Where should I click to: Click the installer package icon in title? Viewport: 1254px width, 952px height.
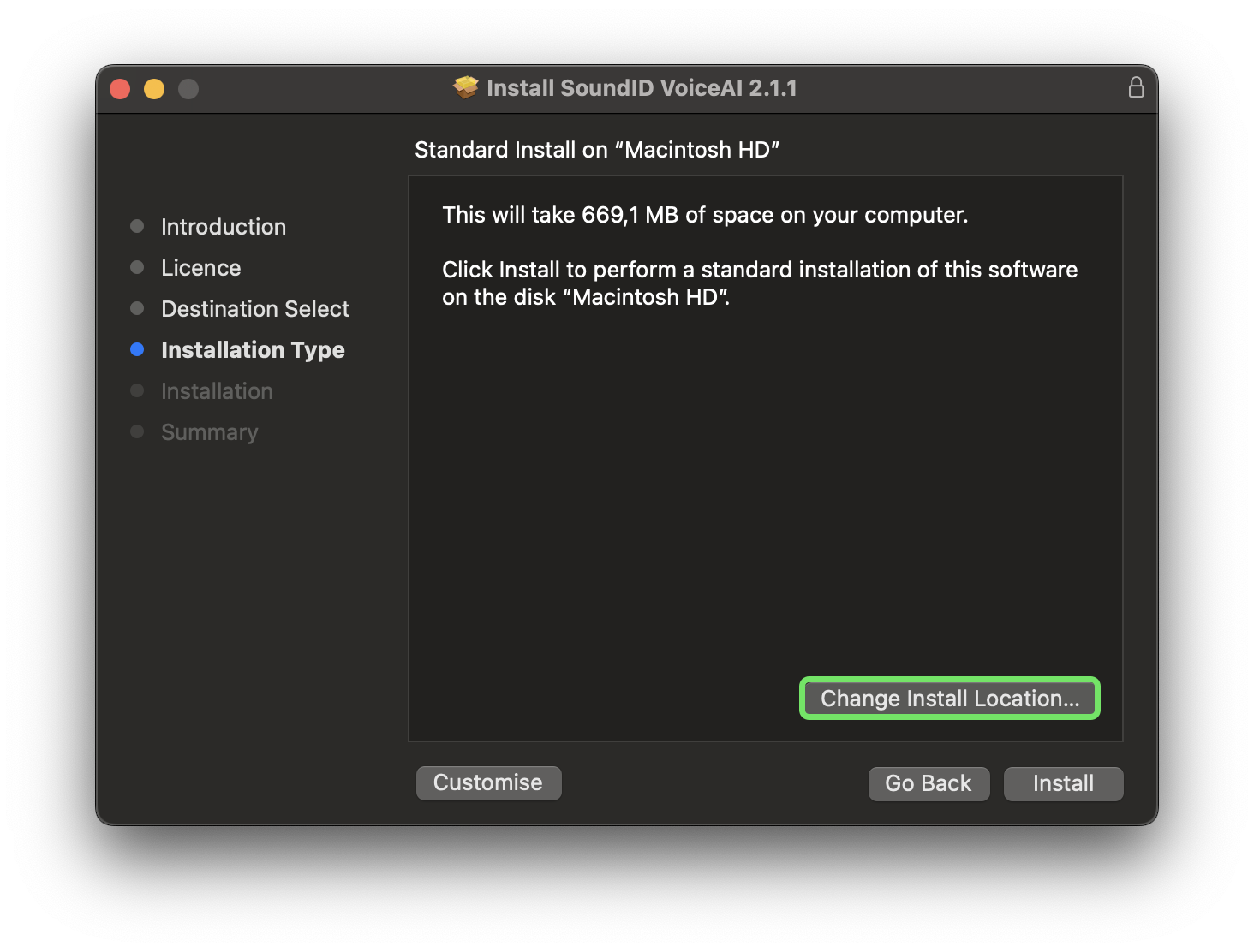pos(466,87)
